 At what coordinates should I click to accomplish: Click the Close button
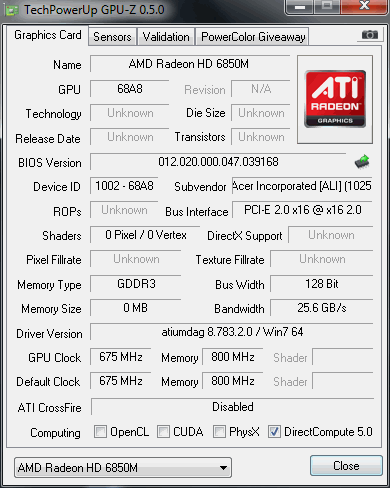coord(346,465)
